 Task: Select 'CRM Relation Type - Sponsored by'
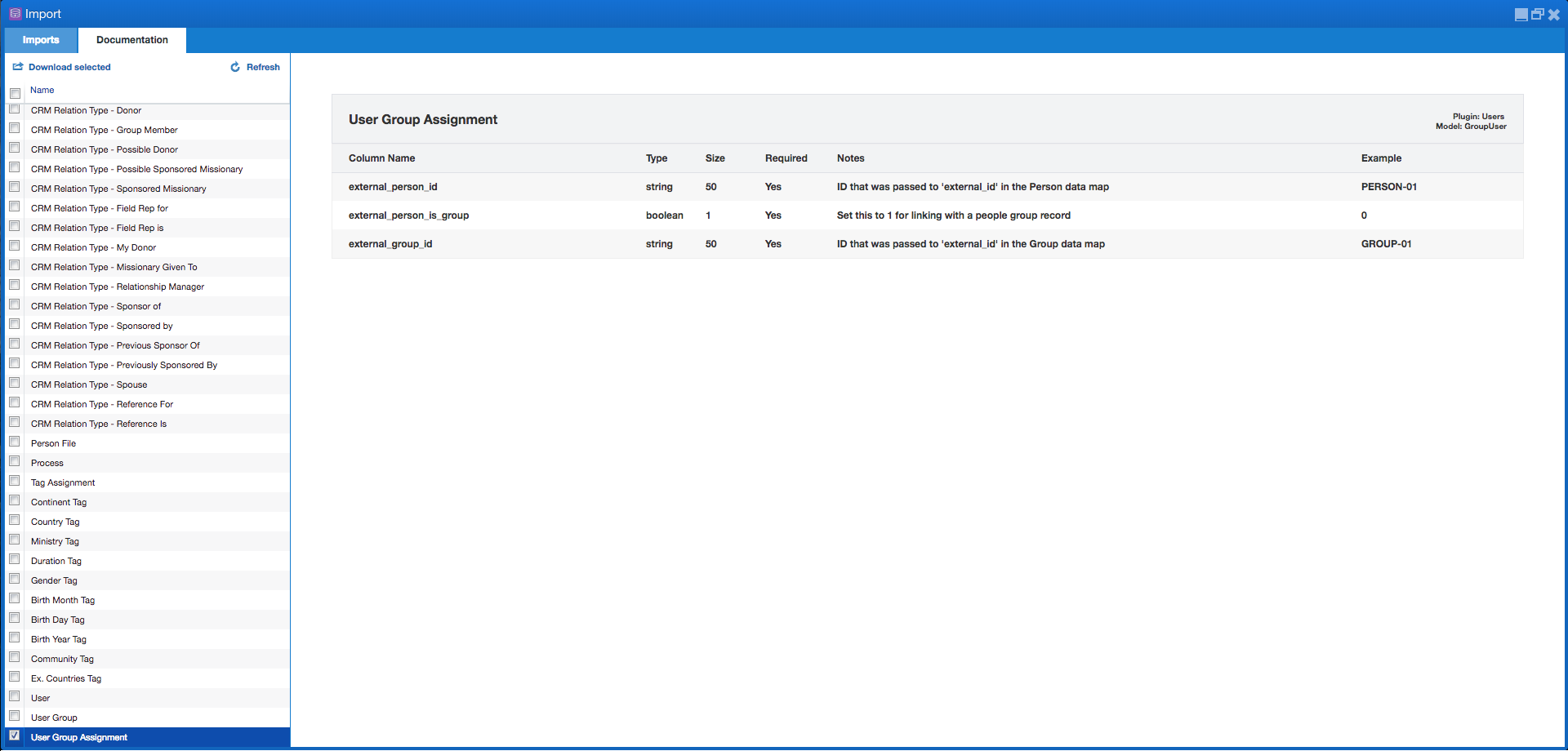point(147,326)
